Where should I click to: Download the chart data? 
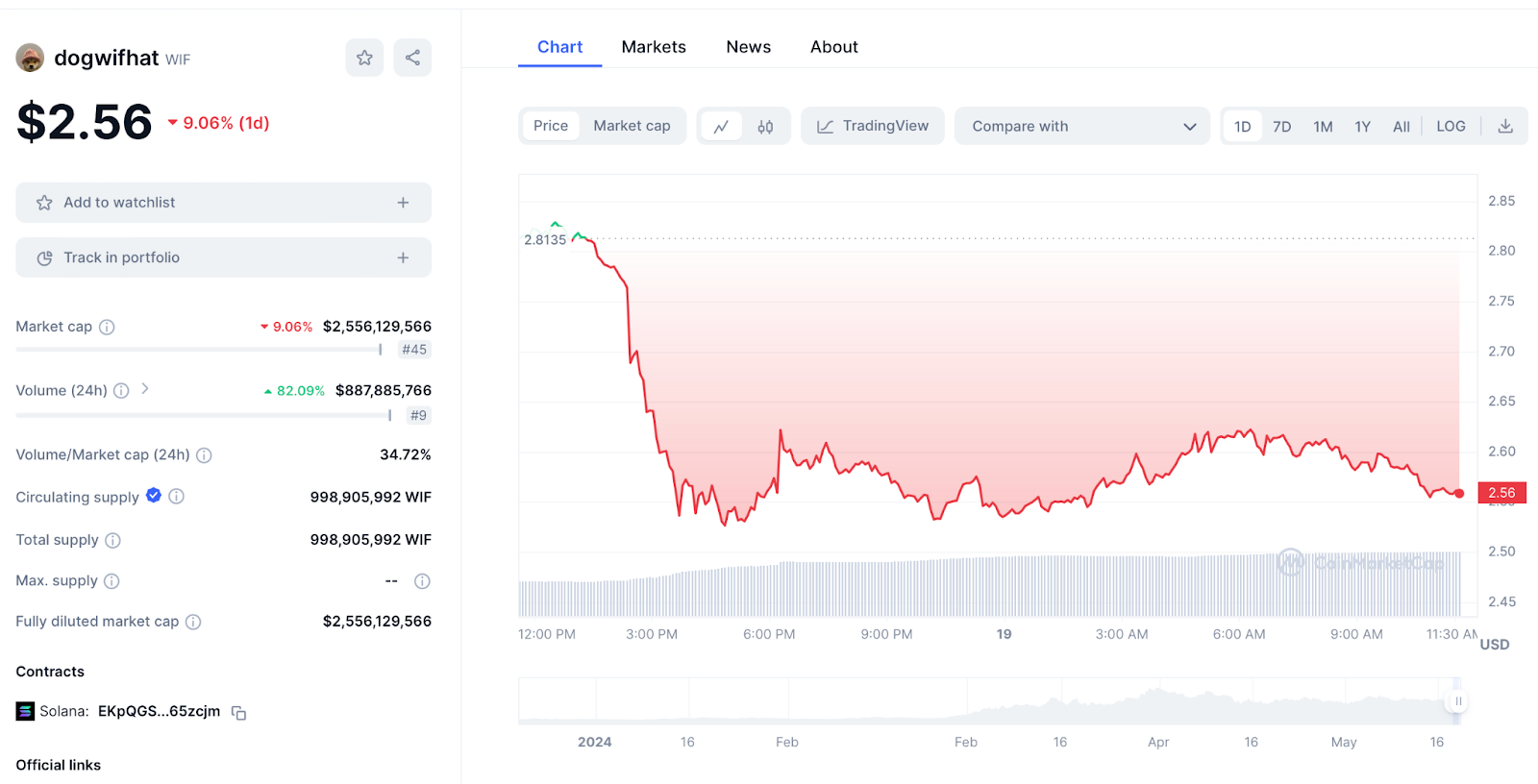1505,126
